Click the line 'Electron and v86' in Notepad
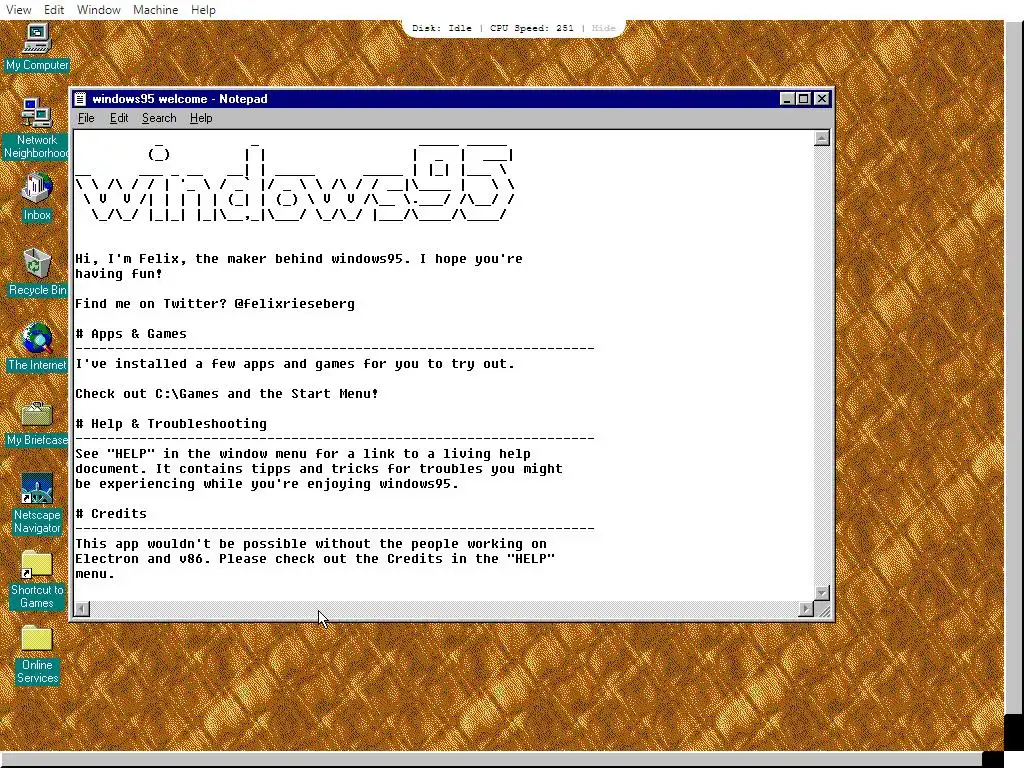This screenshot has height=768, width=1024. 315,559
